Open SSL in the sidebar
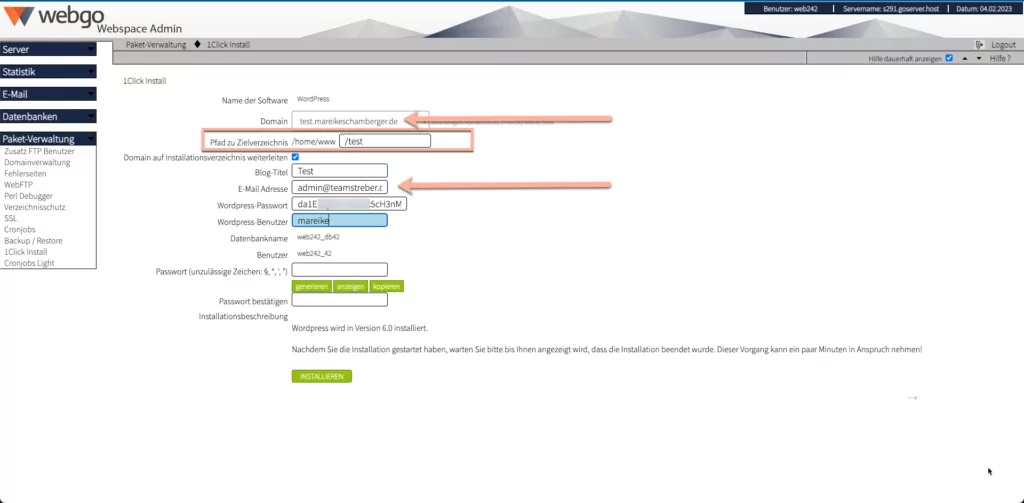Screen dimensions: 1024x503 10,218
